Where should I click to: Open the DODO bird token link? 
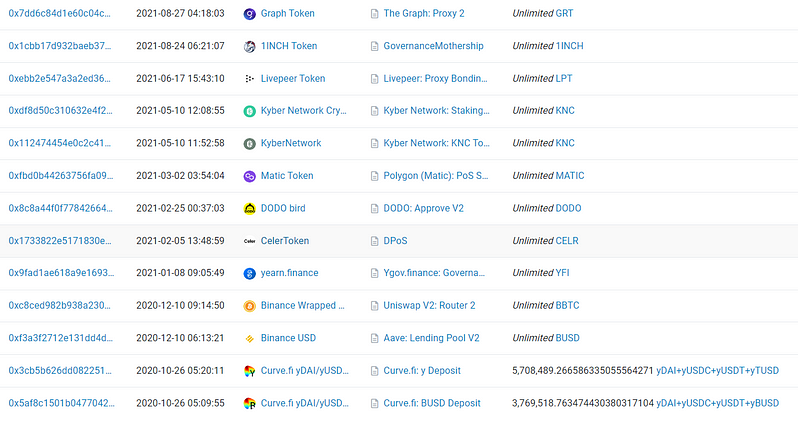point(283,208)
